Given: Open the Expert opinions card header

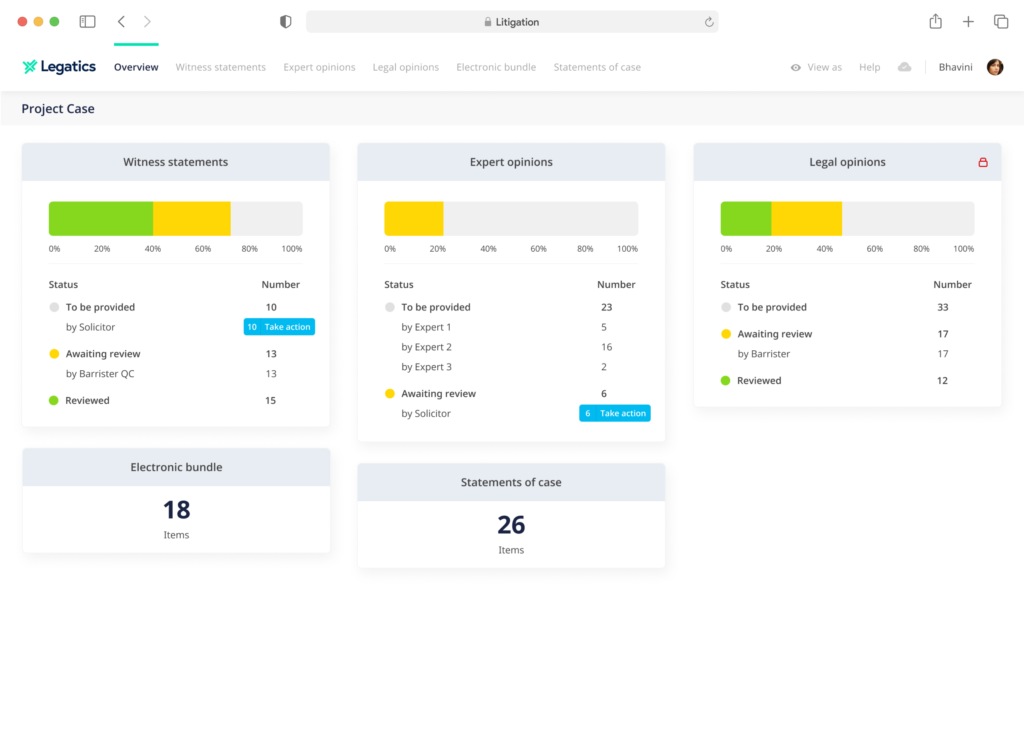Looking at the screenshot, I should [x=511, y=162].
